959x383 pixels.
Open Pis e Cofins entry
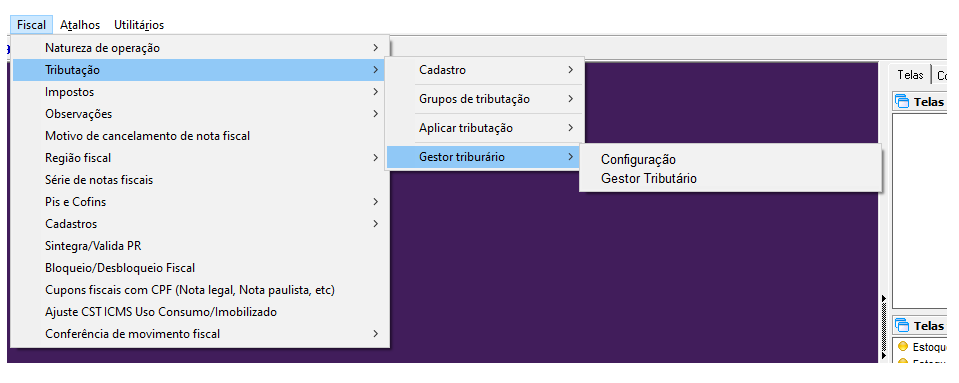click(x=200, y=202)
